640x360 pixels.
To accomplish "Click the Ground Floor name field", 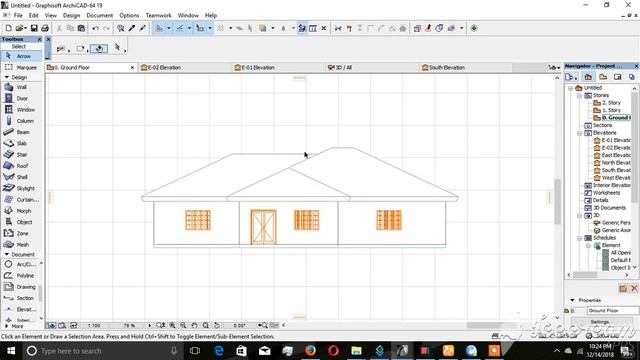I will point(613,311).
